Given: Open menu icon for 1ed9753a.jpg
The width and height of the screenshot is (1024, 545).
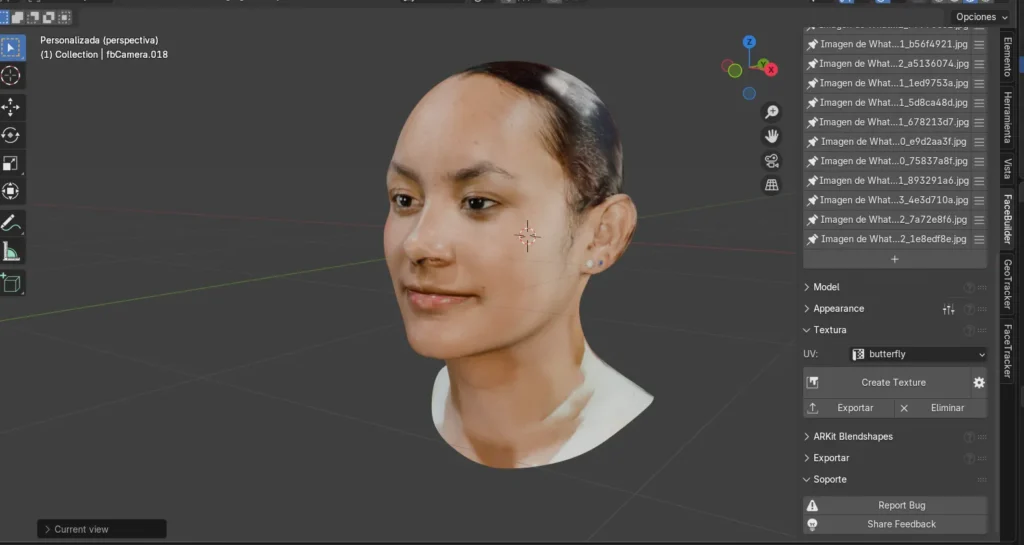Looking at the screenshot, I should click(978, 84).
